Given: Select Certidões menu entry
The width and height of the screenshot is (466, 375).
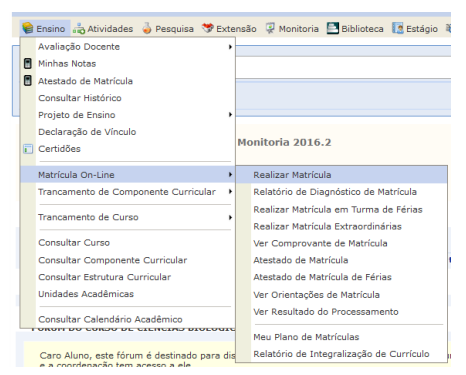Looking at the screenshot, I should pos(128,149).
